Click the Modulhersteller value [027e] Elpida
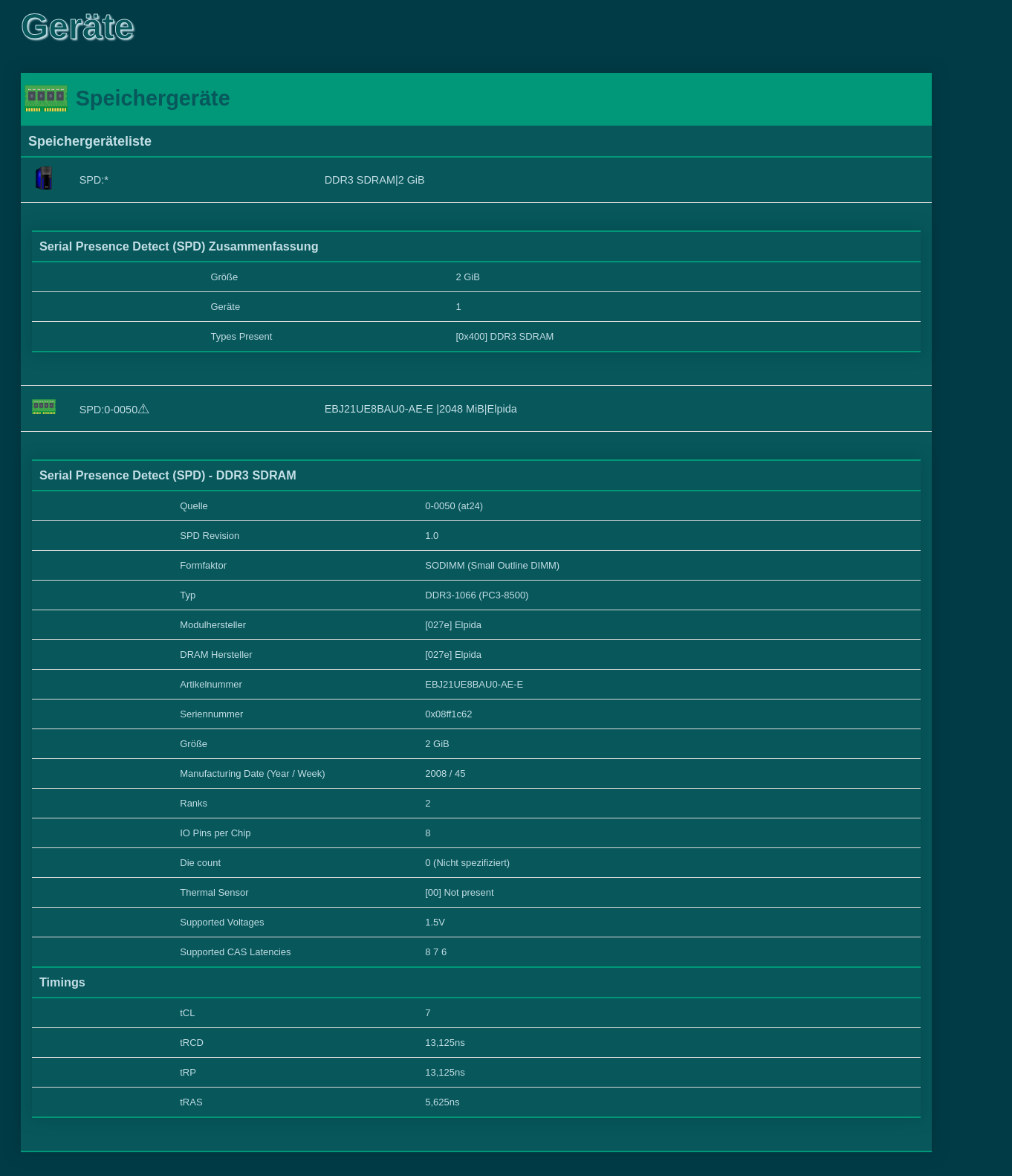 click(453, 625)
